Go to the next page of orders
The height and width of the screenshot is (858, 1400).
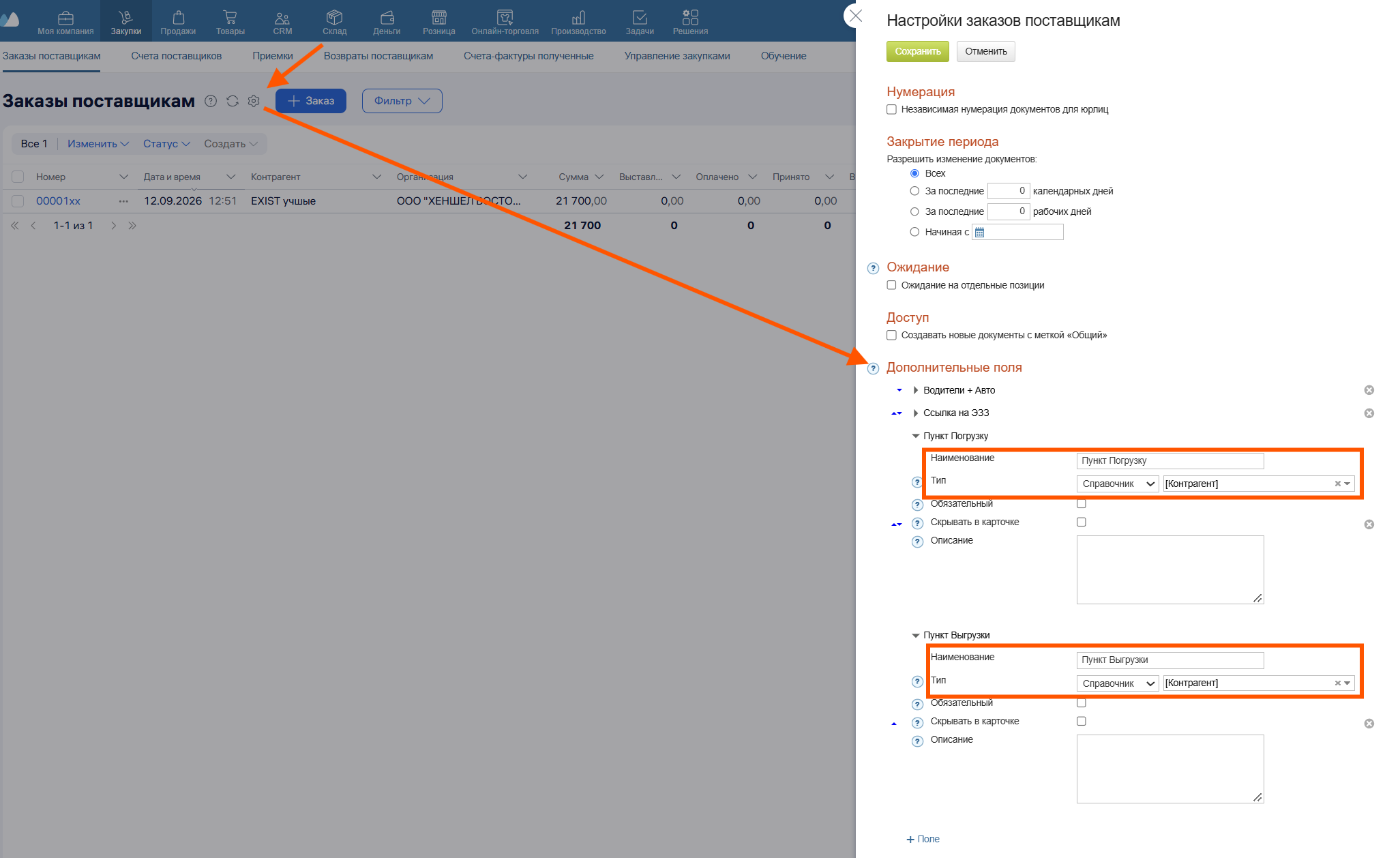click(114, 226)
